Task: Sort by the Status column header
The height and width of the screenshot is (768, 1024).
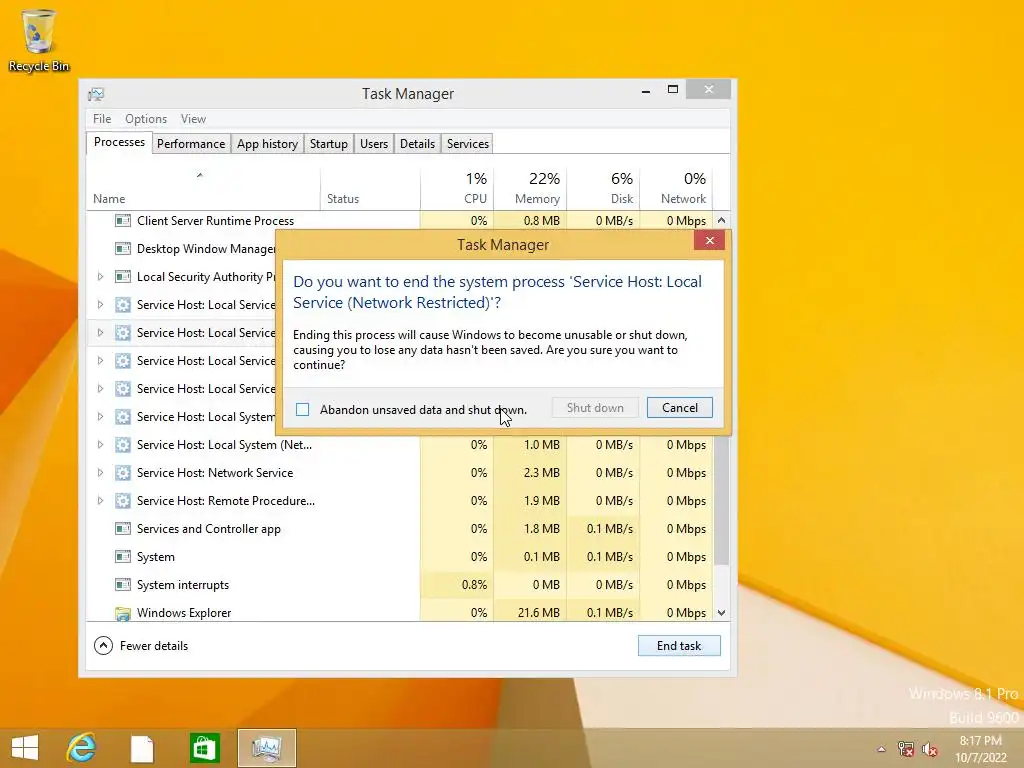Action: click(x=370, y=189)
